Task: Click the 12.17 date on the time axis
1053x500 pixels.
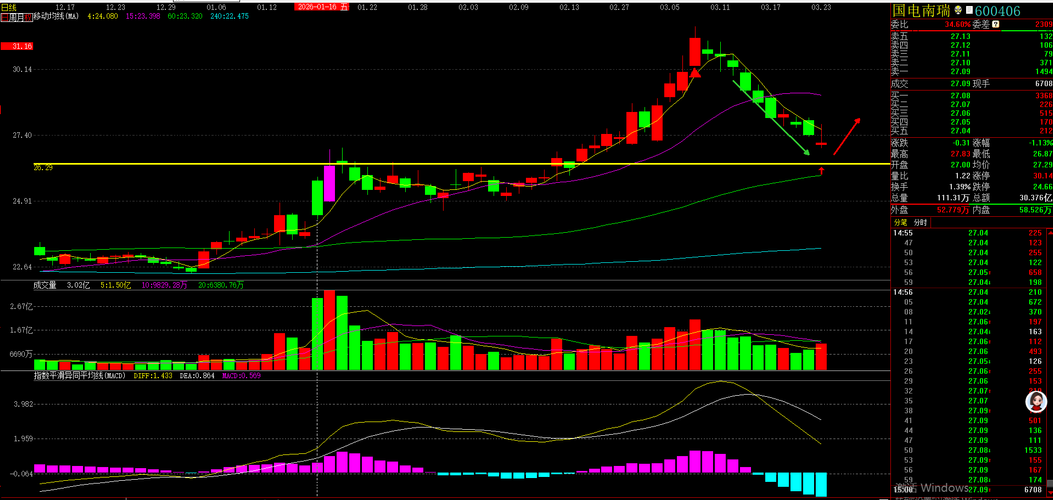Action: point(65,7)
